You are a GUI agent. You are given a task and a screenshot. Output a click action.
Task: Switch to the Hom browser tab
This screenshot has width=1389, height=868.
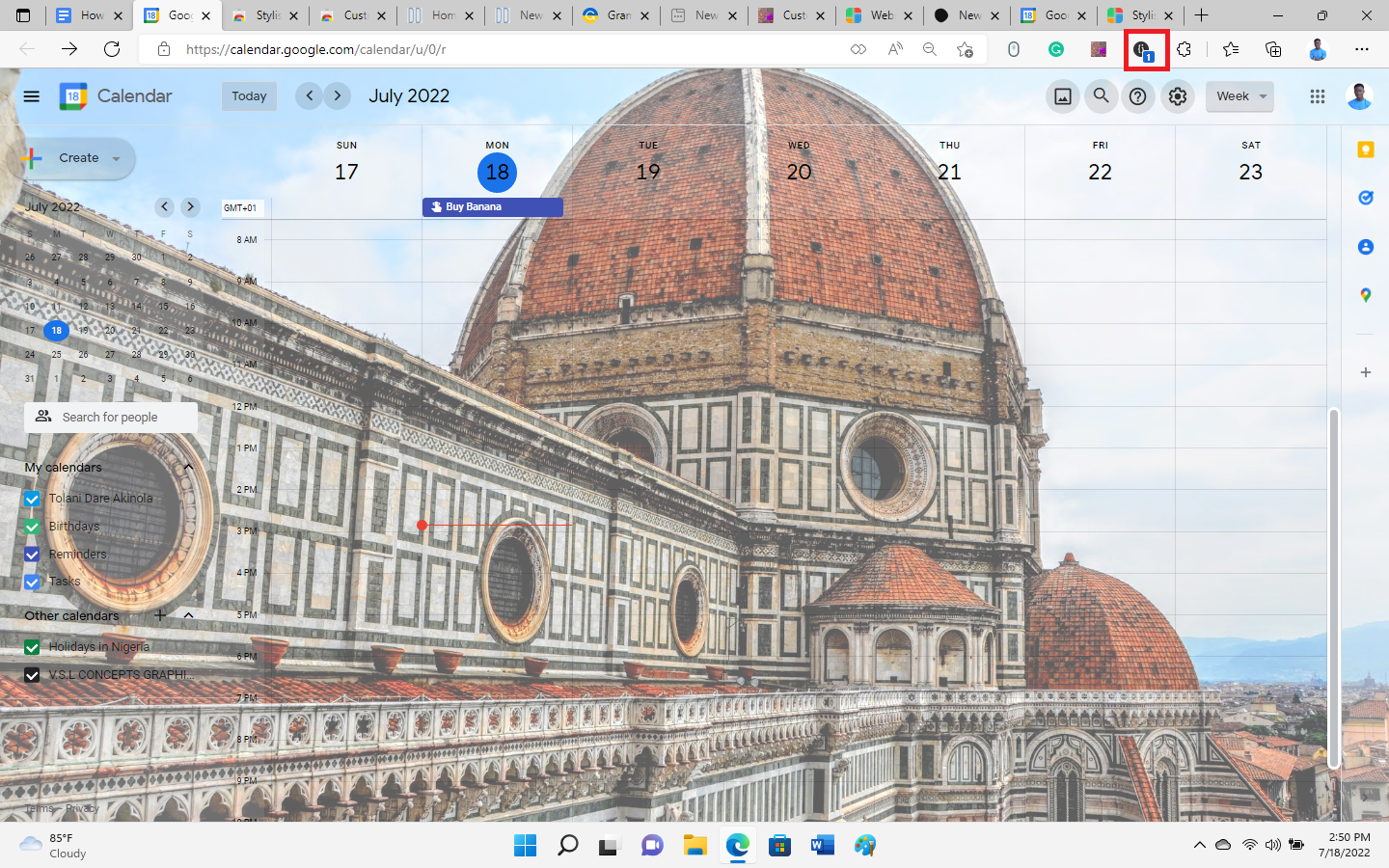(440, 15)
